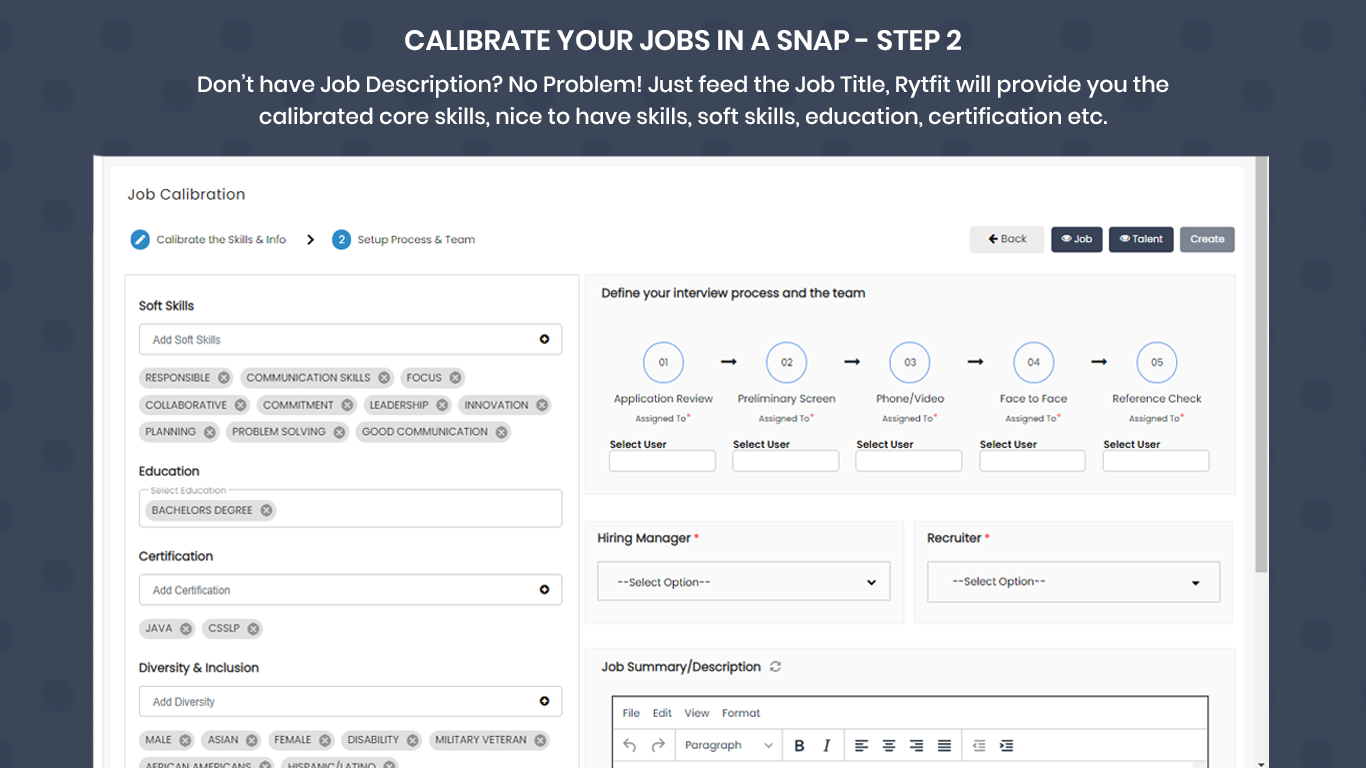Click the Application Review user field
Screen dimensions: 1366x768
[662, 461]
